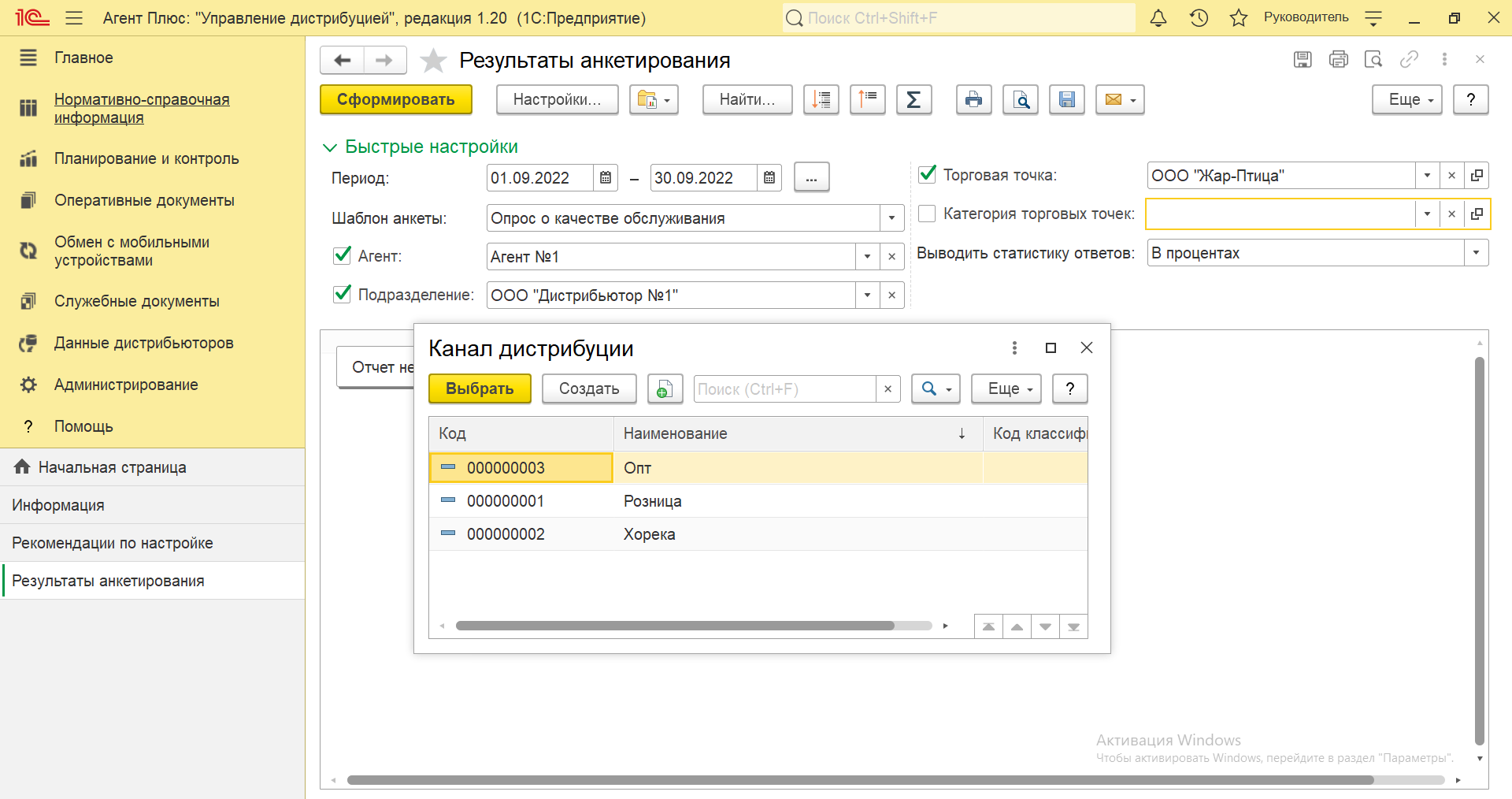
Task: Open print preview magnifier icon
Action: click(x=1021, y=99)
